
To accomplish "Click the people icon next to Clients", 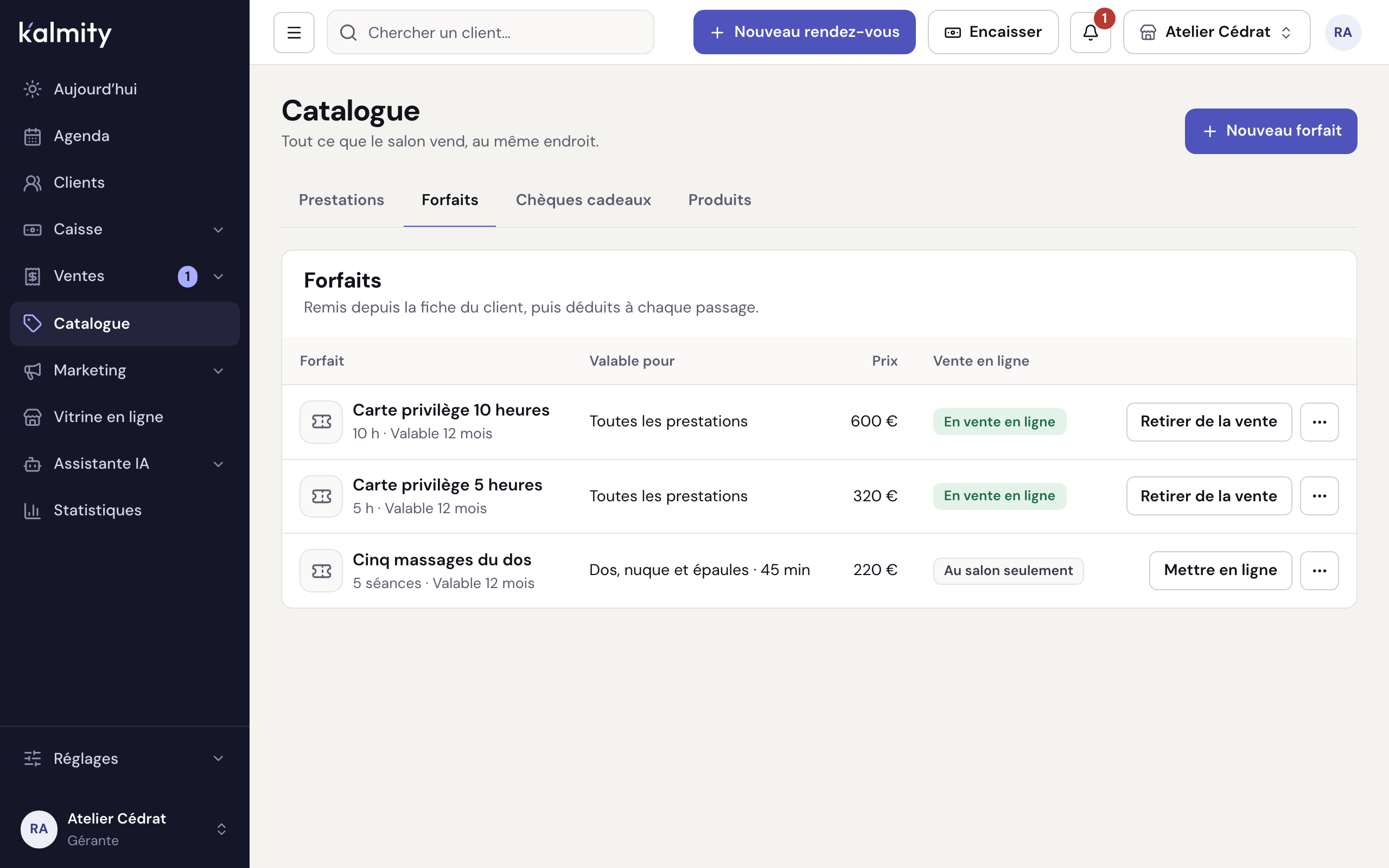I will [x=33, y=183].
